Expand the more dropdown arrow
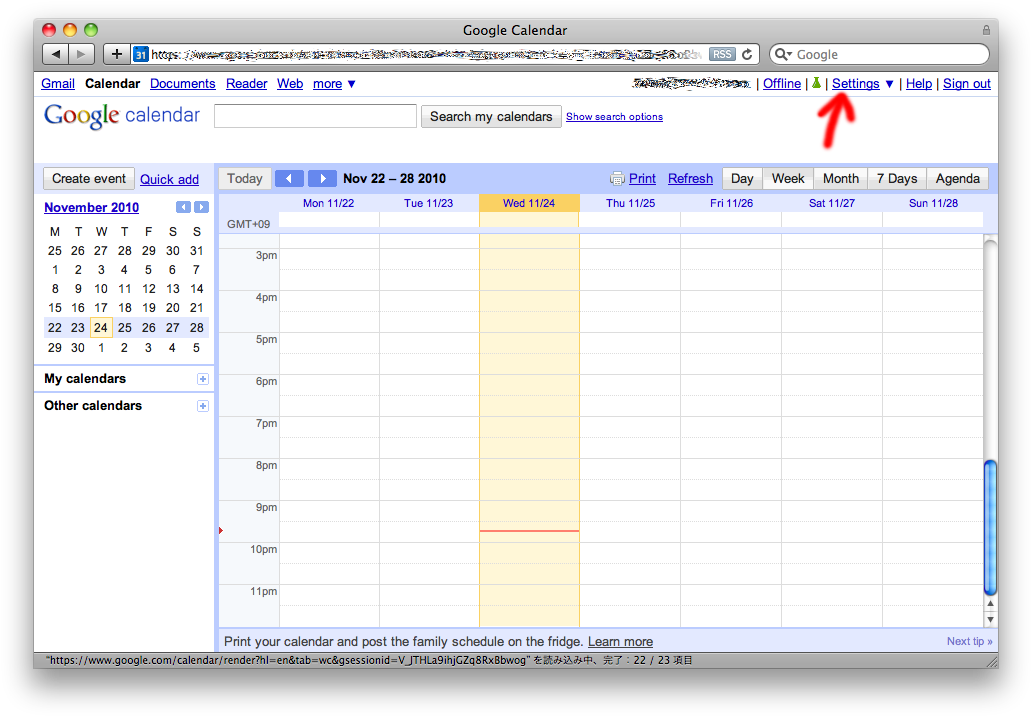The height and width of the screenshot is (716, 1031). pos(352,84)
